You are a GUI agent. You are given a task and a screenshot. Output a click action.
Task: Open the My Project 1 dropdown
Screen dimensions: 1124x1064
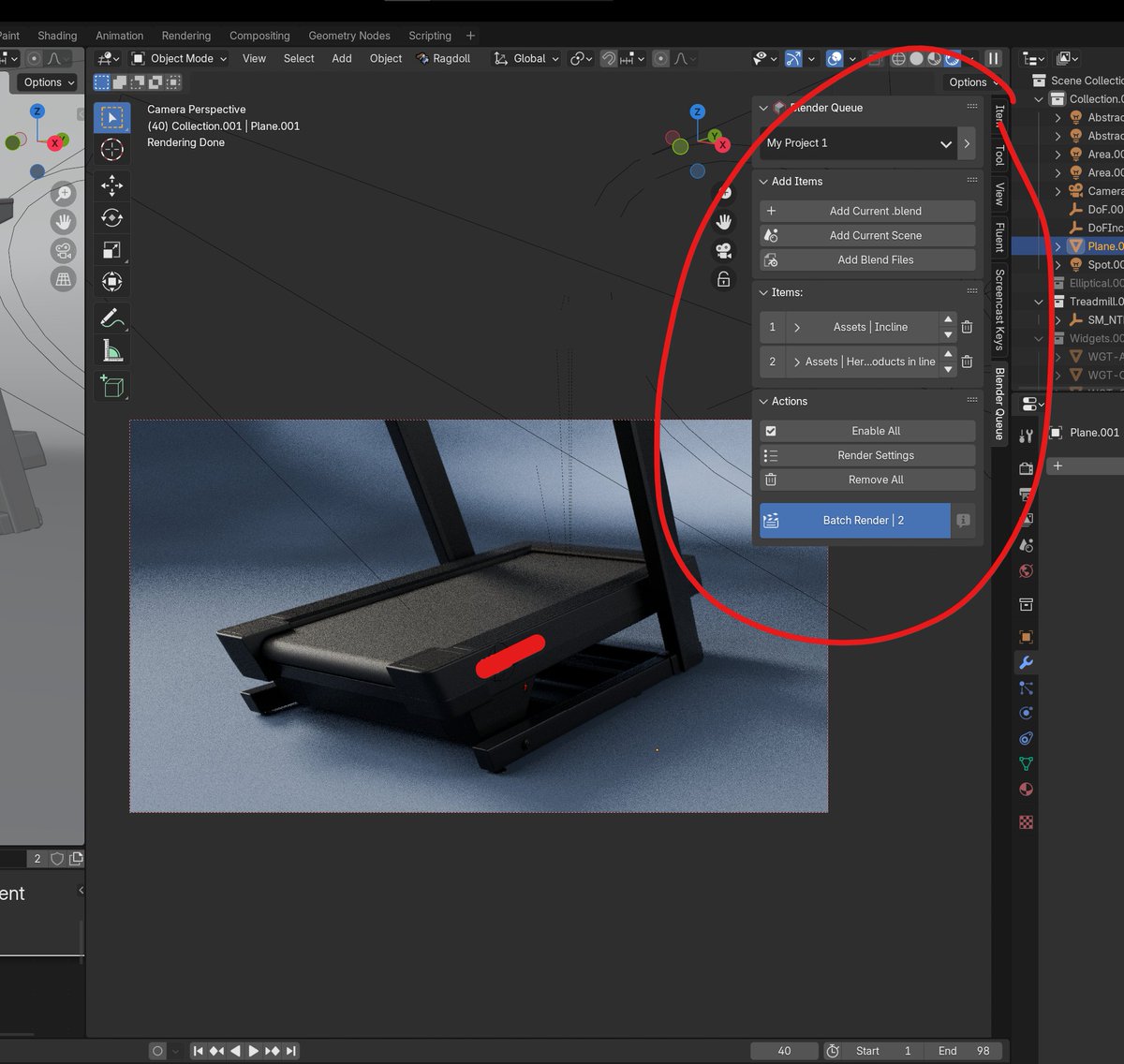(x=859, y=143)
